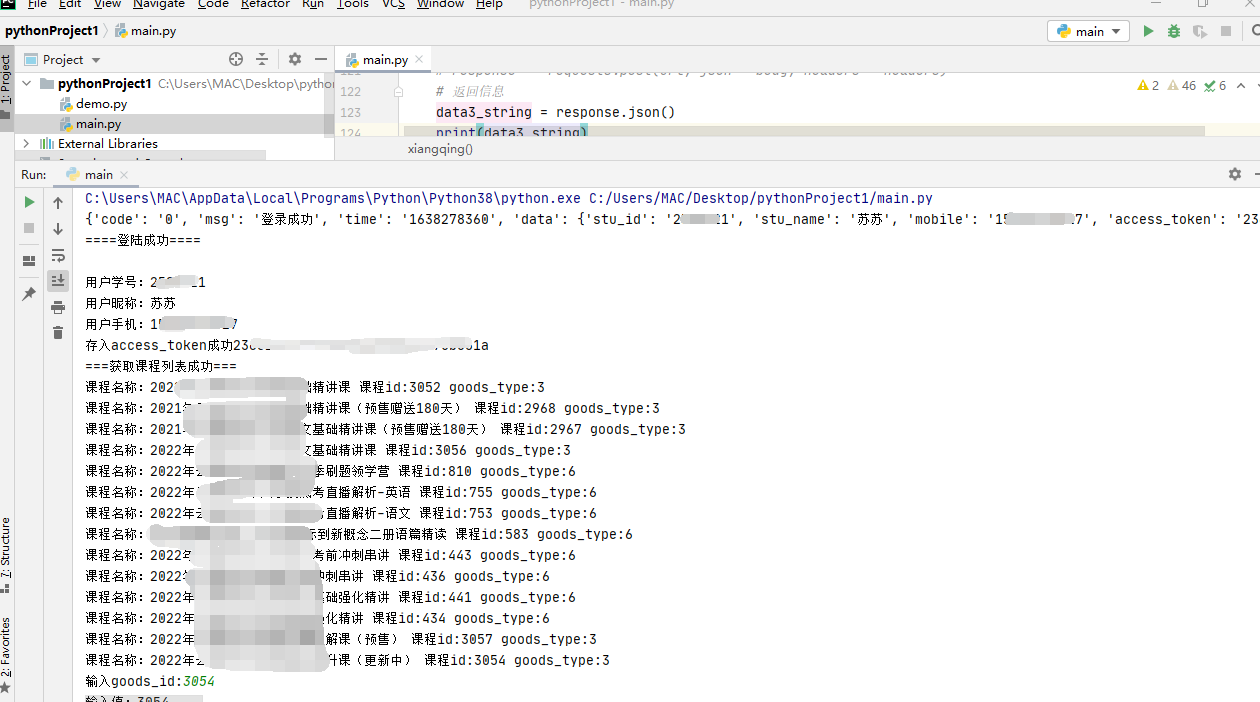
Task: Open the main run configuration dropdown
Action: 1088,31
